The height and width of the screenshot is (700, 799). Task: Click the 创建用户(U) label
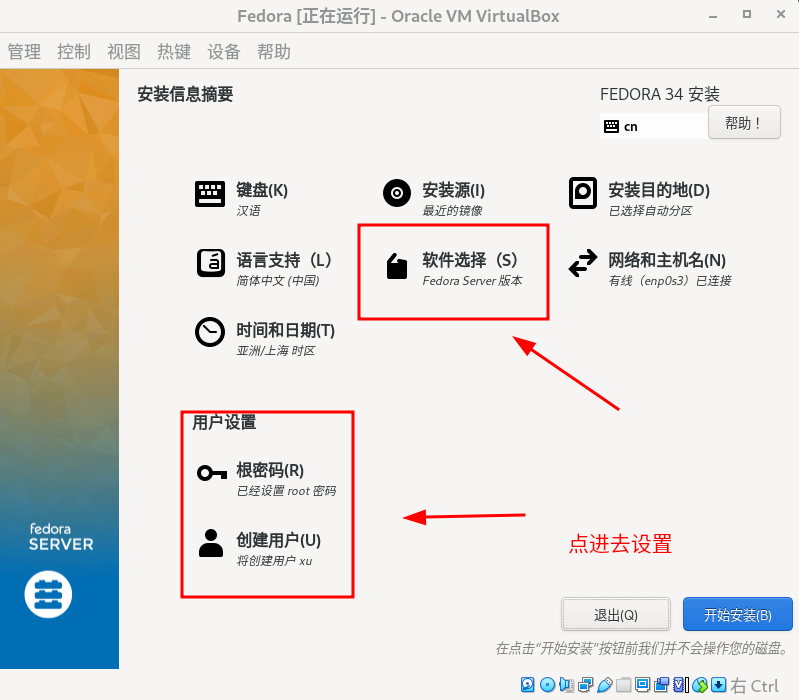[x=278, y=540]
